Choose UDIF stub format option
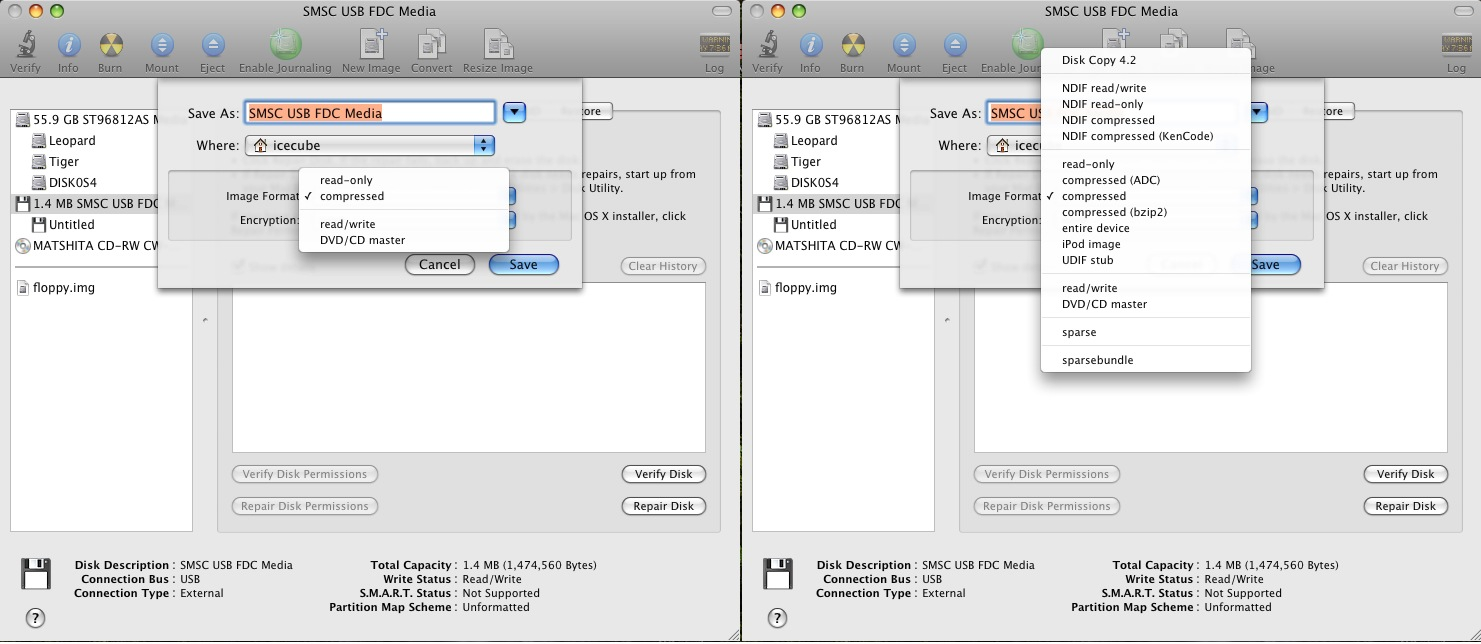The height and width of the screenshot is (644, 1481). [x=1146, y=260]
